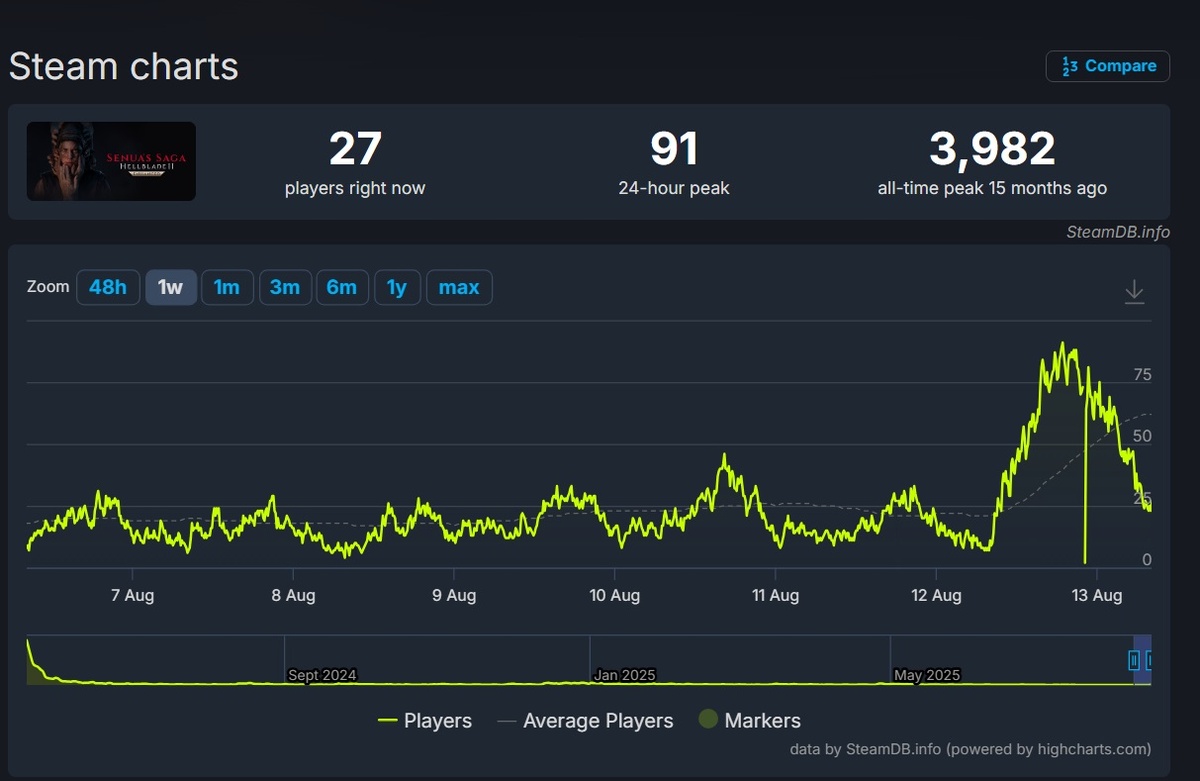Click the 0 y-axis value on the chart
1200x781 pixels.
[x=1147, y=560]
